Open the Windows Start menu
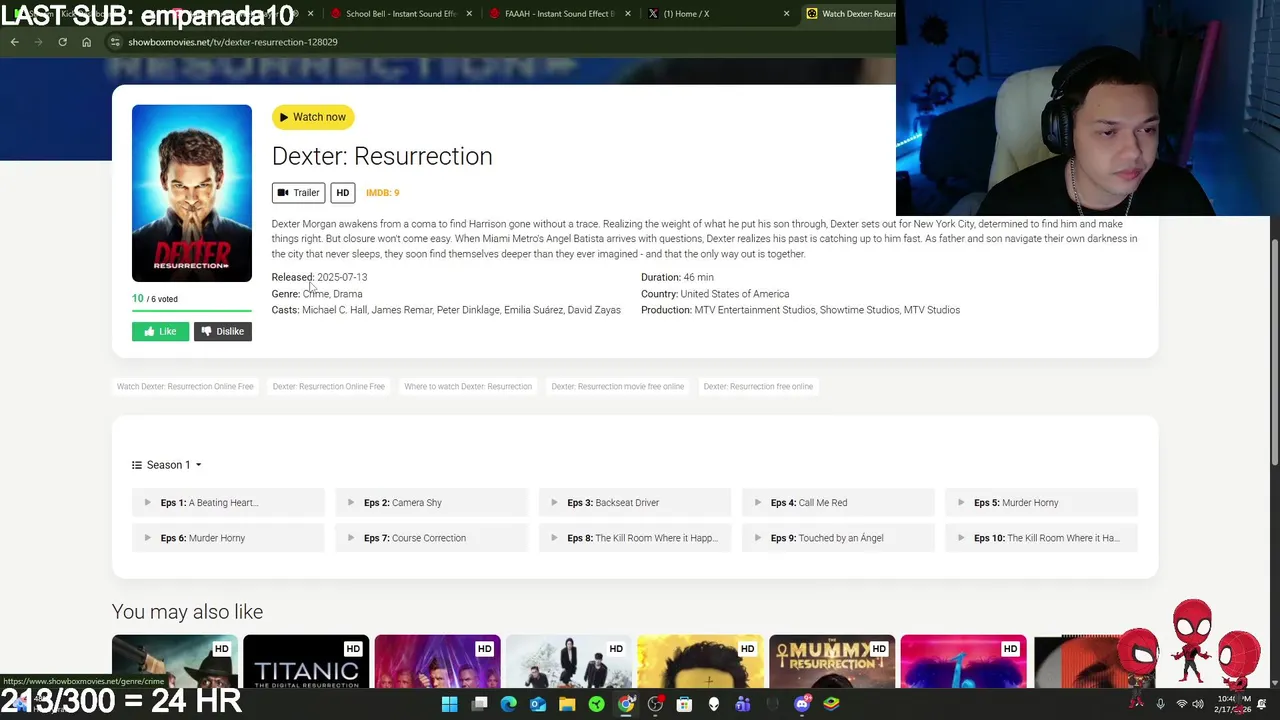The width and height of the screenshot is (1280, 720). 450,704
